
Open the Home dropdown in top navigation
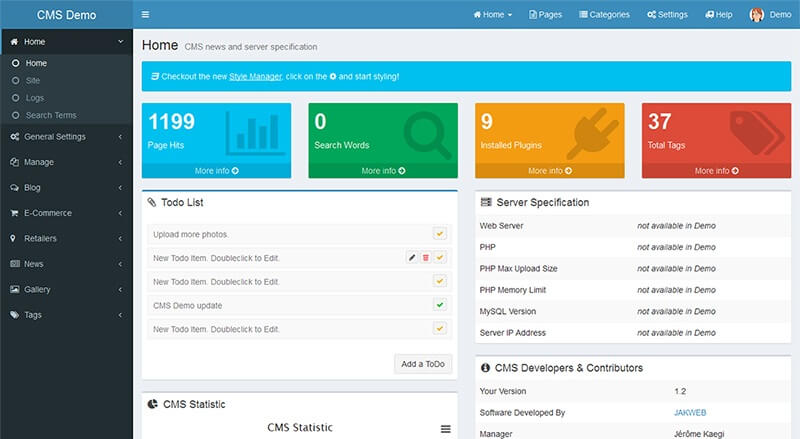click(492, 15)
